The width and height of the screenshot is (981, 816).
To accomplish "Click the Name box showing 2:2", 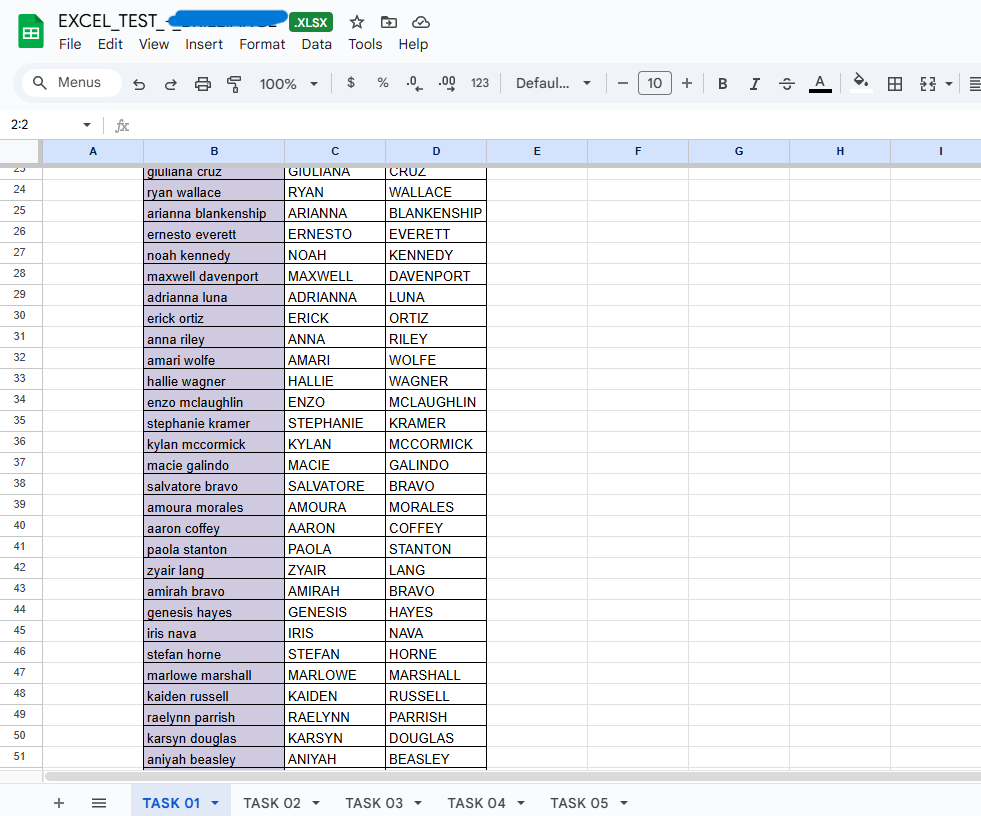I will (x=41, y=125).
